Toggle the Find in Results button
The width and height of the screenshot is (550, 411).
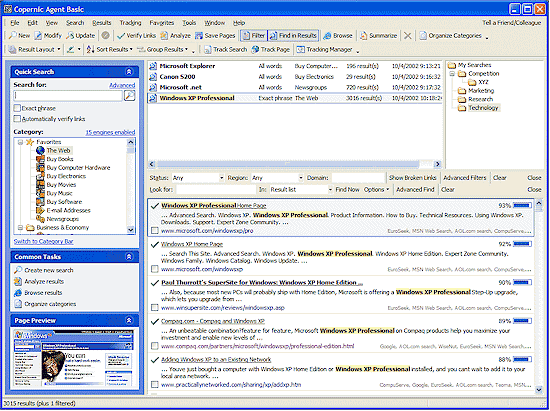294,35
